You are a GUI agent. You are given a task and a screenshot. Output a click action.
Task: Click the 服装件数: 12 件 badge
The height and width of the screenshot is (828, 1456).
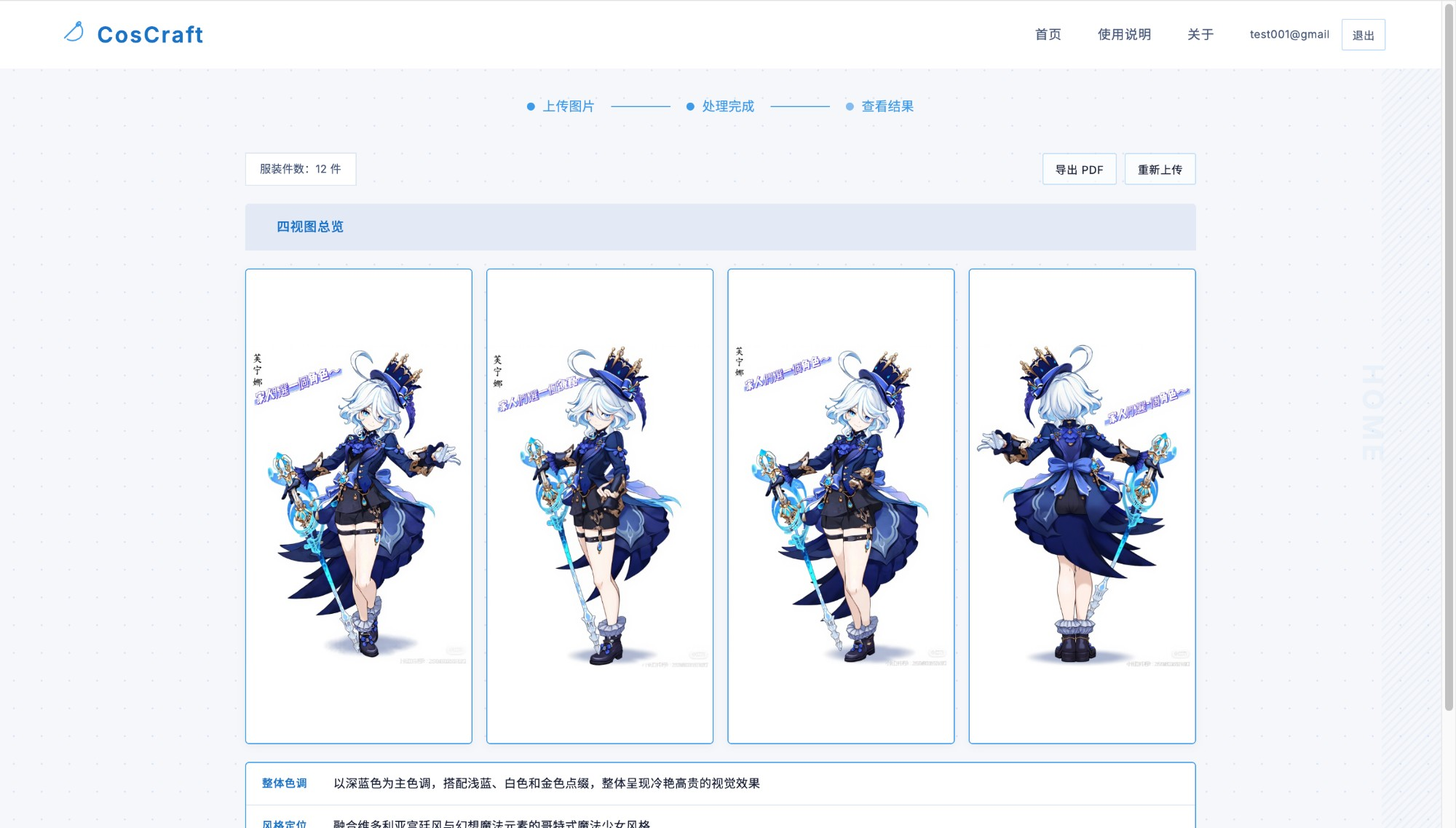pos(301,169)
